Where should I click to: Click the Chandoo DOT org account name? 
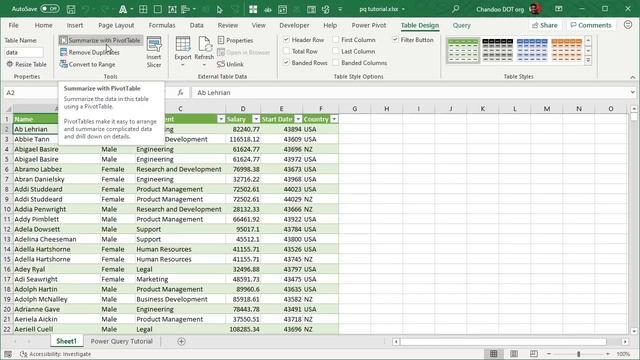(x=500, y=9)
